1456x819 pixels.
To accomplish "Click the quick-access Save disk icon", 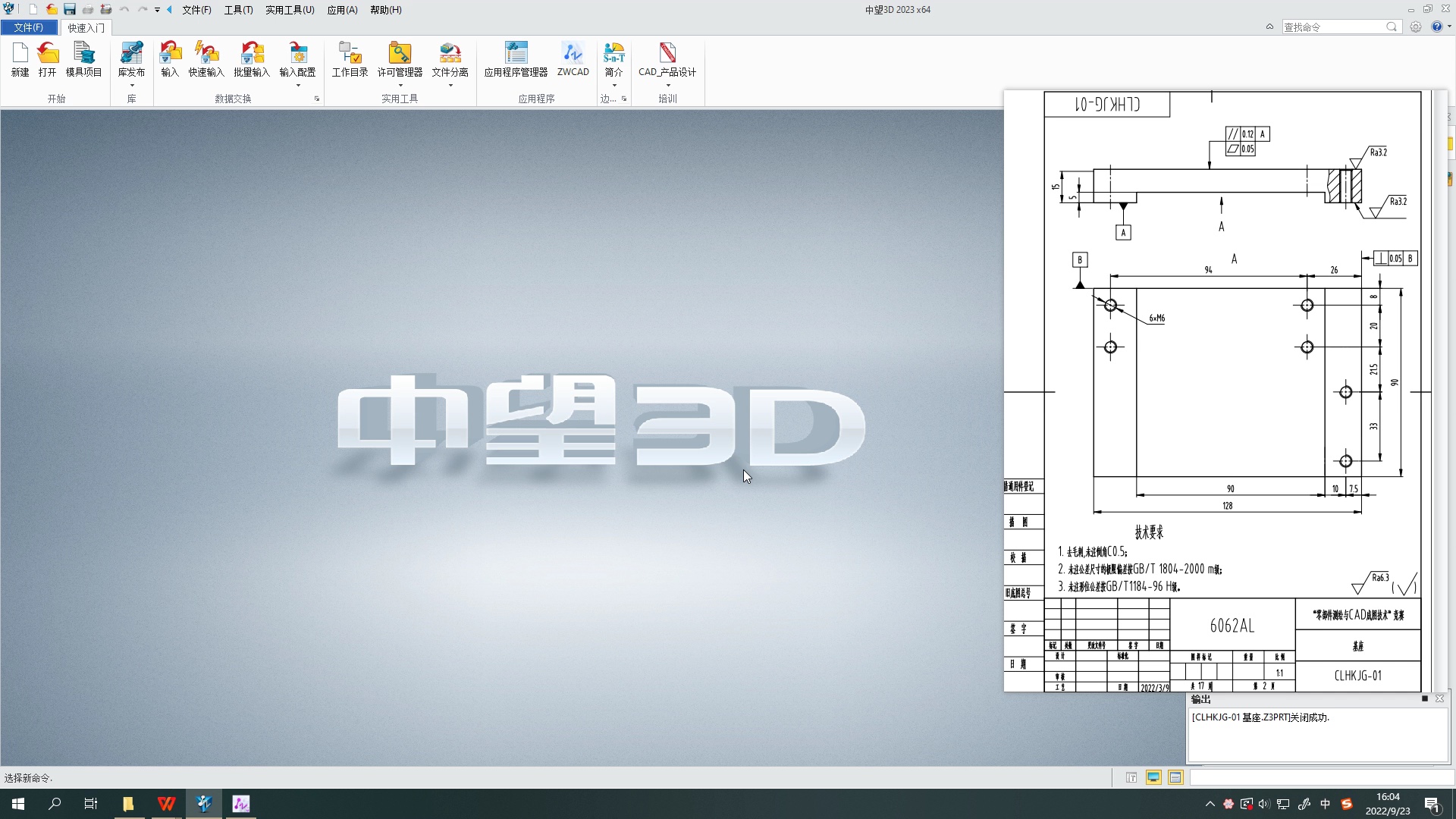I will 69,10.
